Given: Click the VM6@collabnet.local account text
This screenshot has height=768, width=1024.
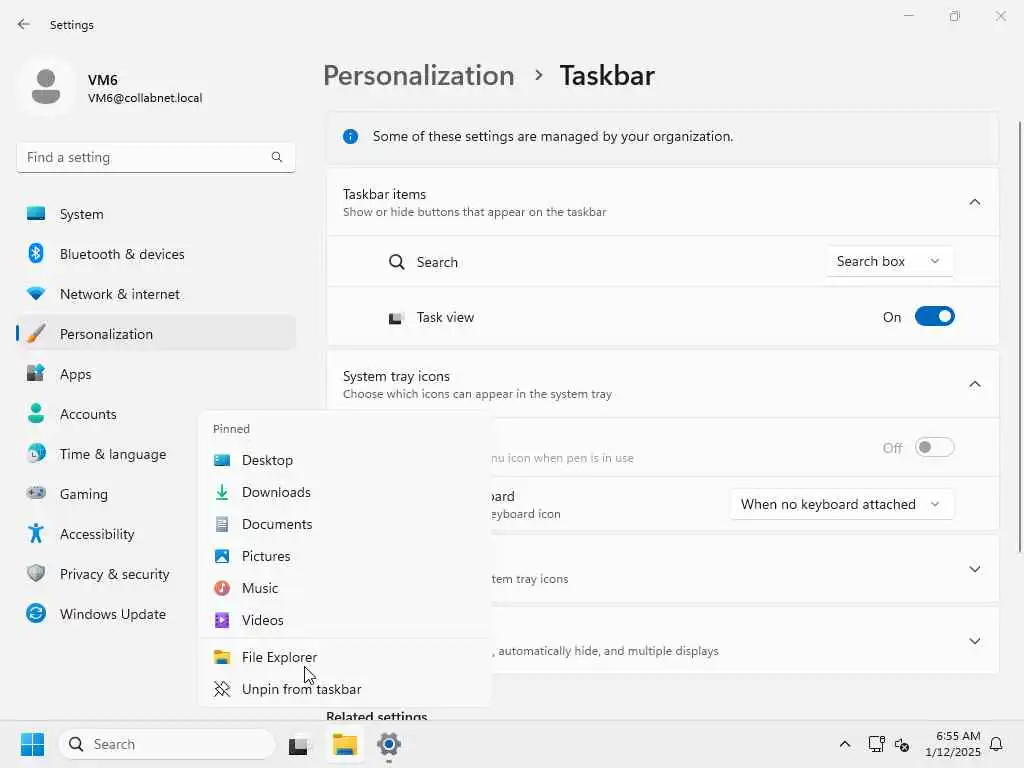Looking at the screenshot, I should click(145, 98).
